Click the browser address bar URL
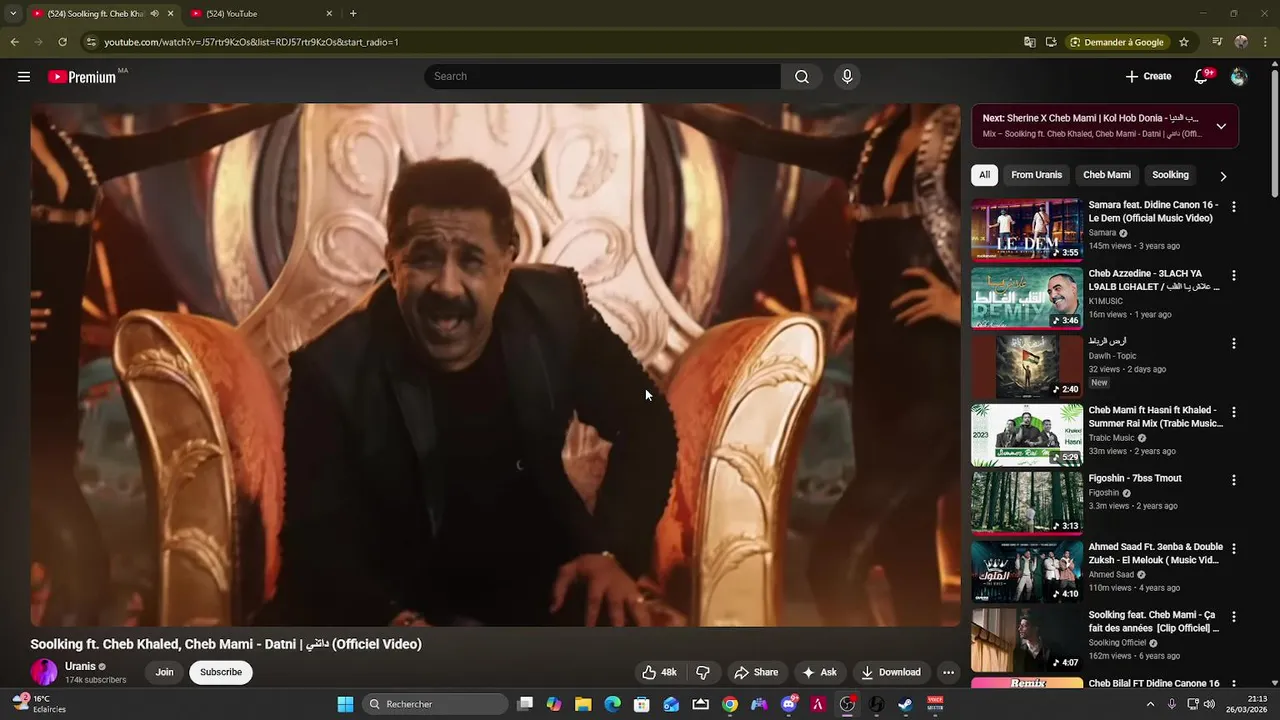 pyautogui.click(x=252, y=42)
